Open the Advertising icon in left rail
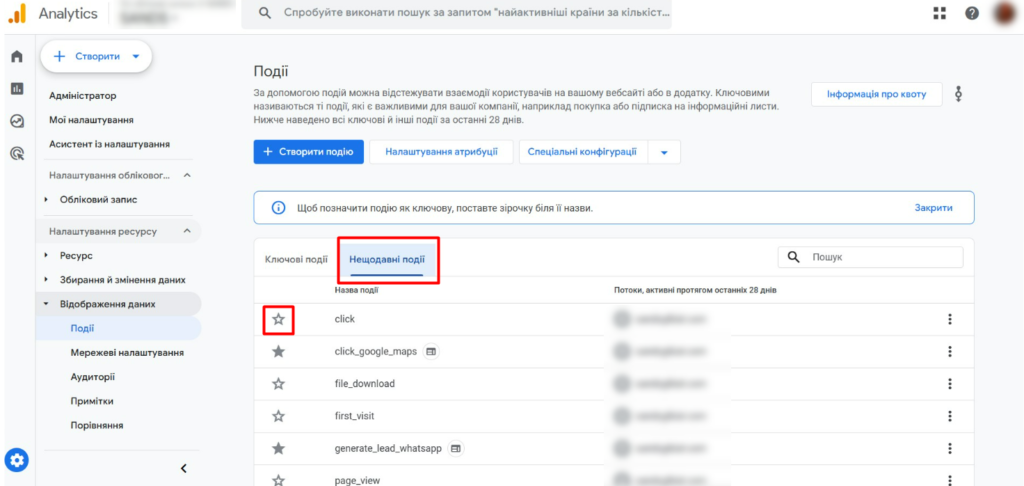Screen dimensions: 1024x486 pos(16,154)
